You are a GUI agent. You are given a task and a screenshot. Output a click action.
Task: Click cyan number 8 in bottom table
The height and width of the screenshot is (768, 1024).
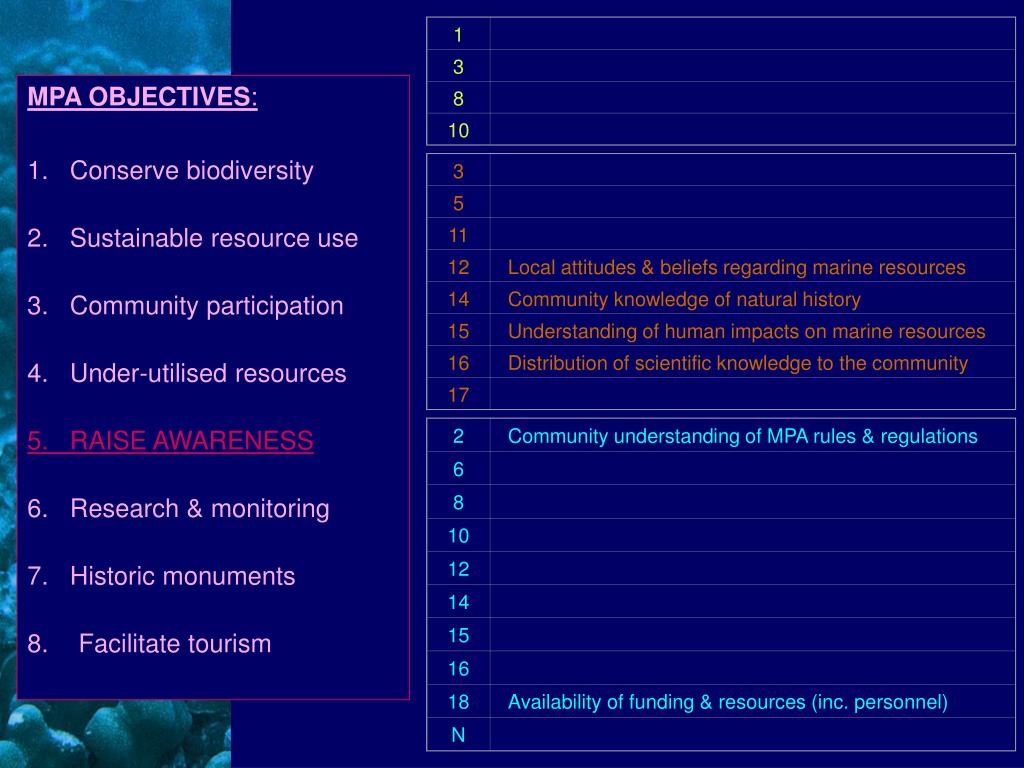(x=458, y=502)
